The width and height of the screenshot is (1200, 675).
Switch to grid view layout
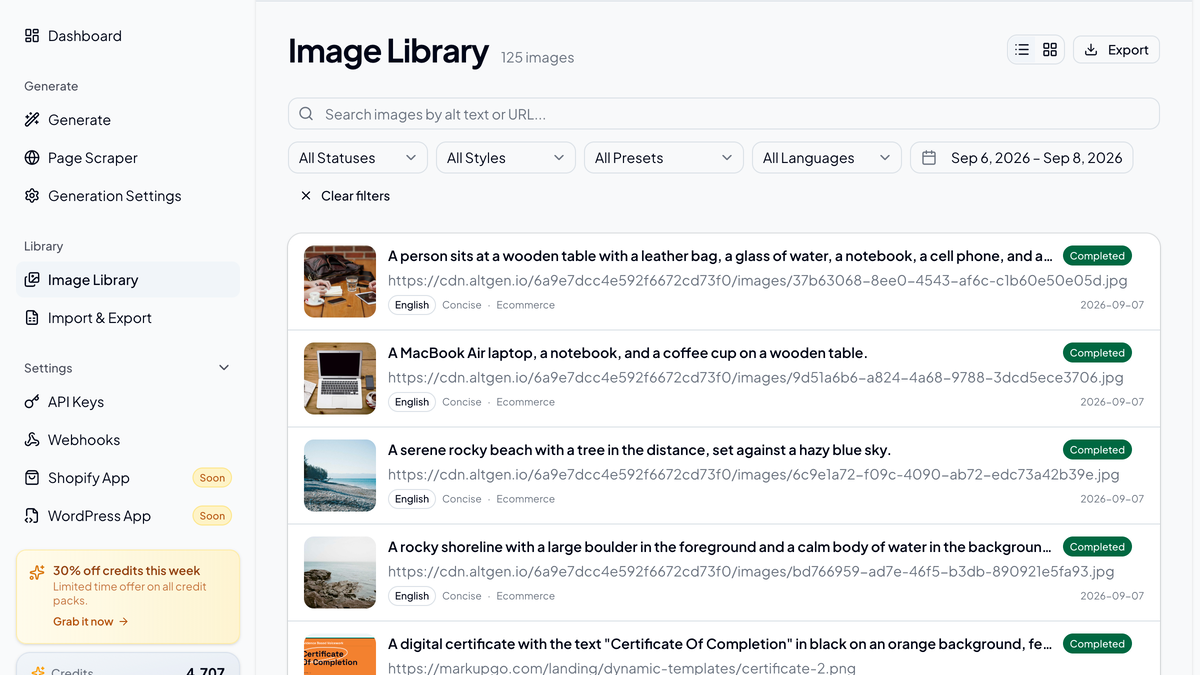click(x=1050, y=50)
